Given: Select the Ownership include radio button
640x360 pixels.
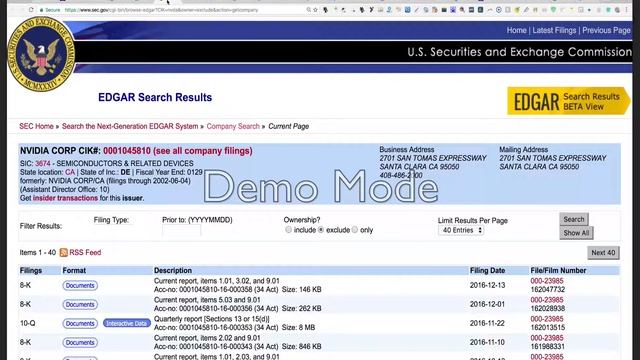Looking at the screenshot, I should (289, 230).
